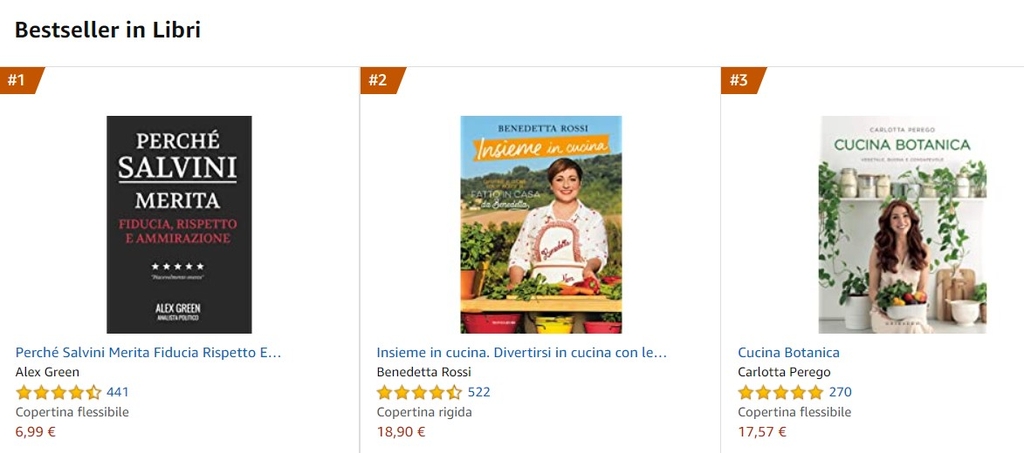This screenshot has height=453, width=1024.
Task: Open the Perché Salvini Merita book cover
Action: click(179, 225)
